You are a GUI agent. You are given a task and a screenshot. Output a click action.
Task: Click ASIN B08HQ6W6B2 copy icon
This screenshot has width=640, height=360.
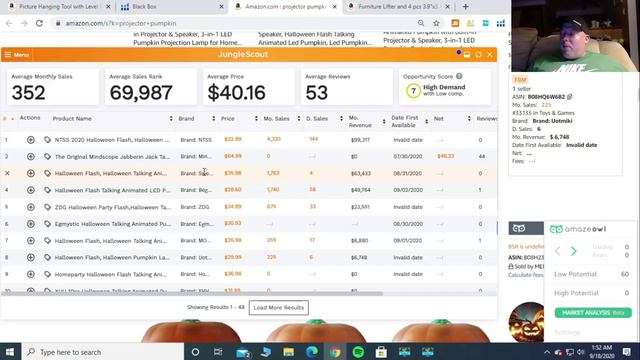coord(569,97)
